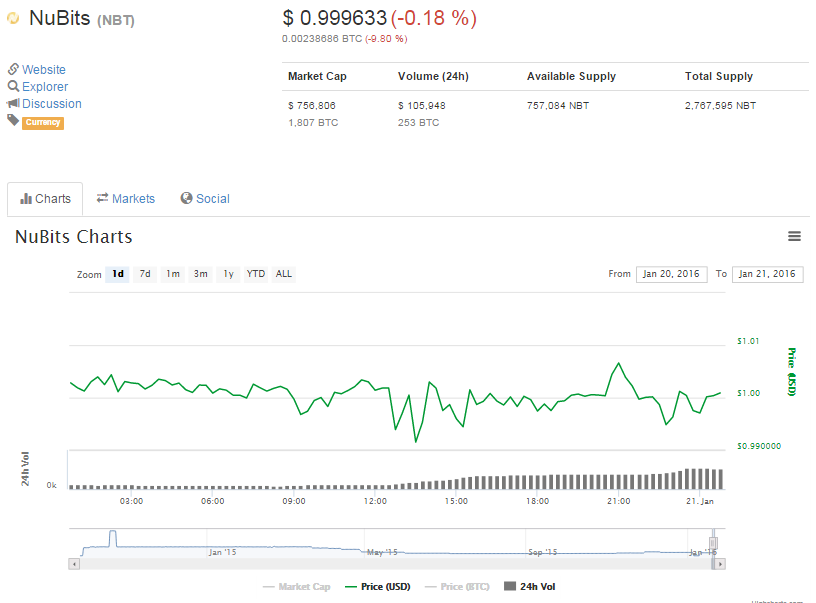Click the navigator horizontal scrollbar track
The width and height of the screenshot is (816, 603).
pos(397,564)
